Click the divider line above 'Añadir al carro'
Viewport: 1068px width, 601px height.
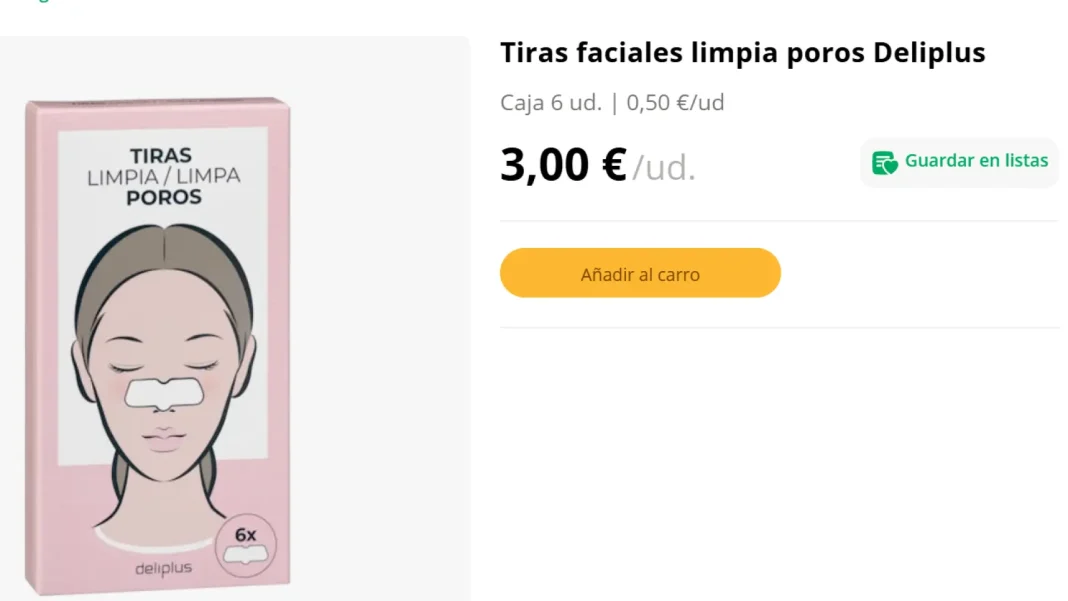(778, 221)
